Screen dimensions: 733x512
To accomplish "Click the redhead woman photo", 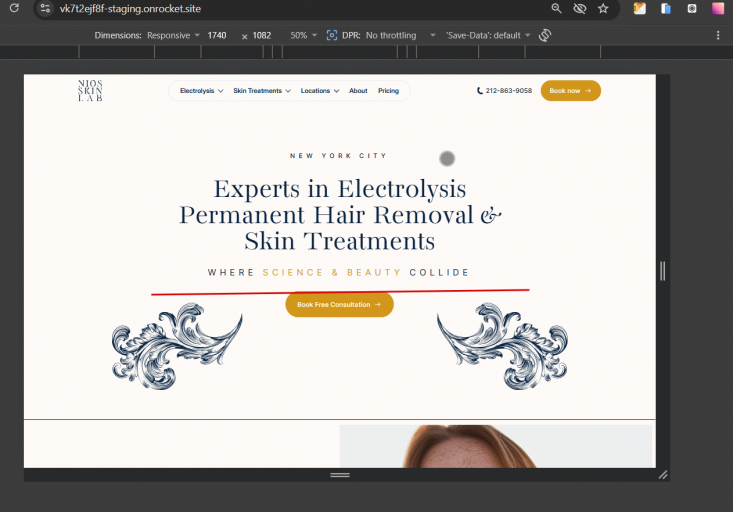I will point(496,446).
